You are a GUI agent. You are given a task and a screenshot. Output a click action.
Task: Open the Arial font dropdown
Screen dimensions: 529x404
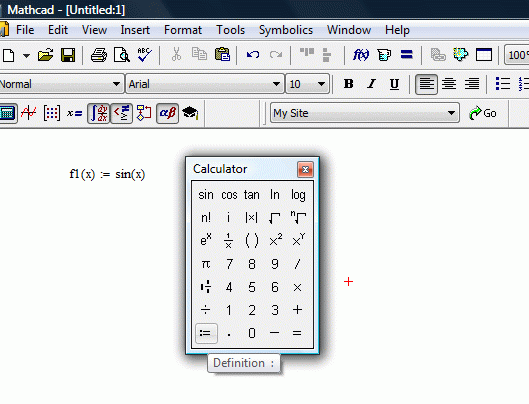point(276,84)
